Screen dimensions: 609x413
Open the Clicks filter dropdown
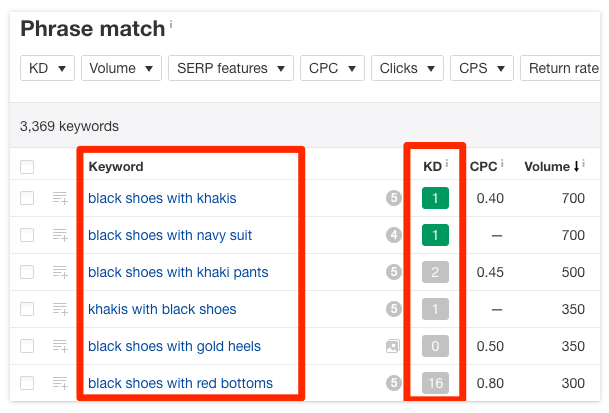[408, 68]
